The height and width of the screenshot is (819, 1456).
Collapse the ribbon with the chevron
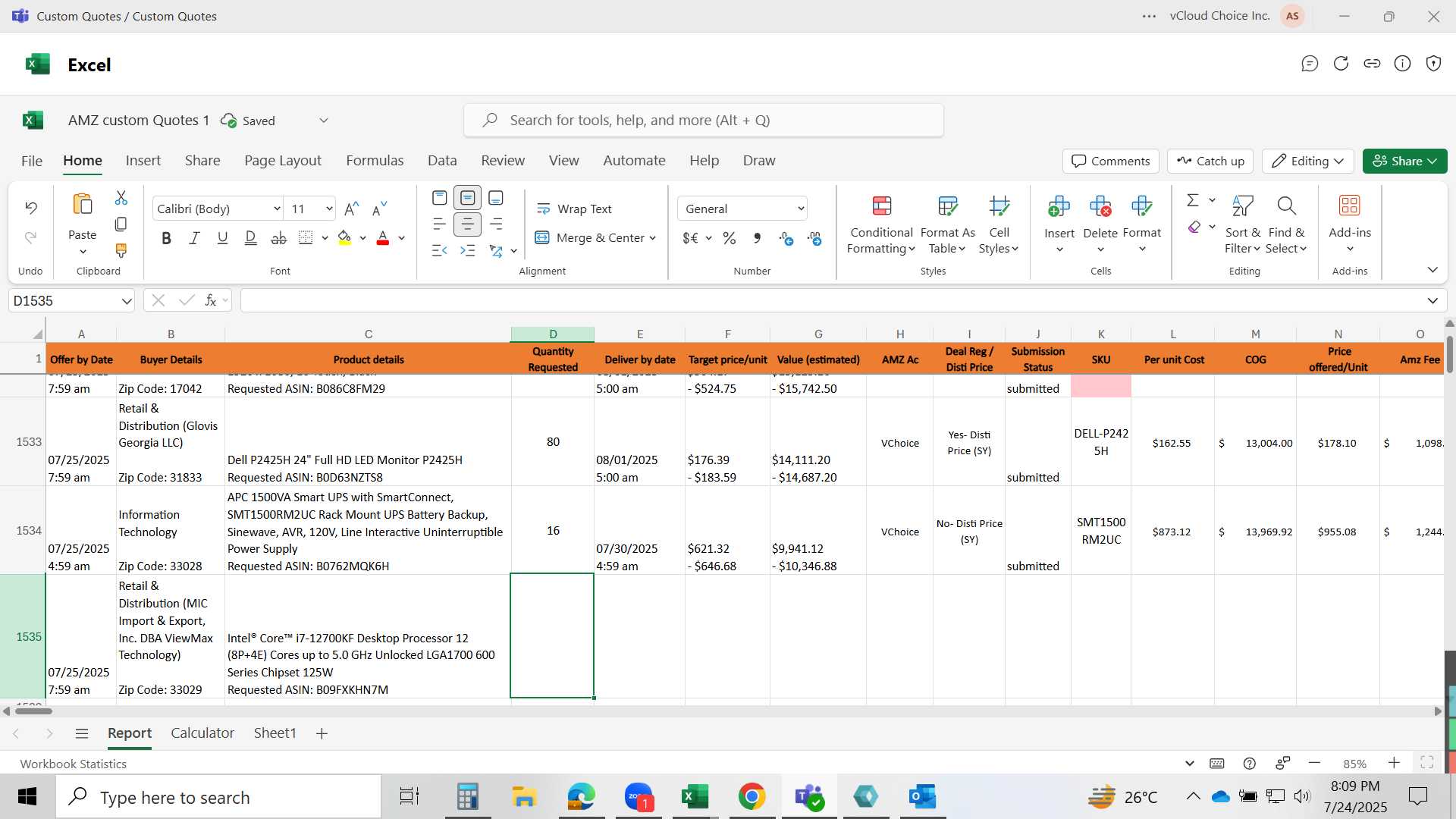point(1432,270)
